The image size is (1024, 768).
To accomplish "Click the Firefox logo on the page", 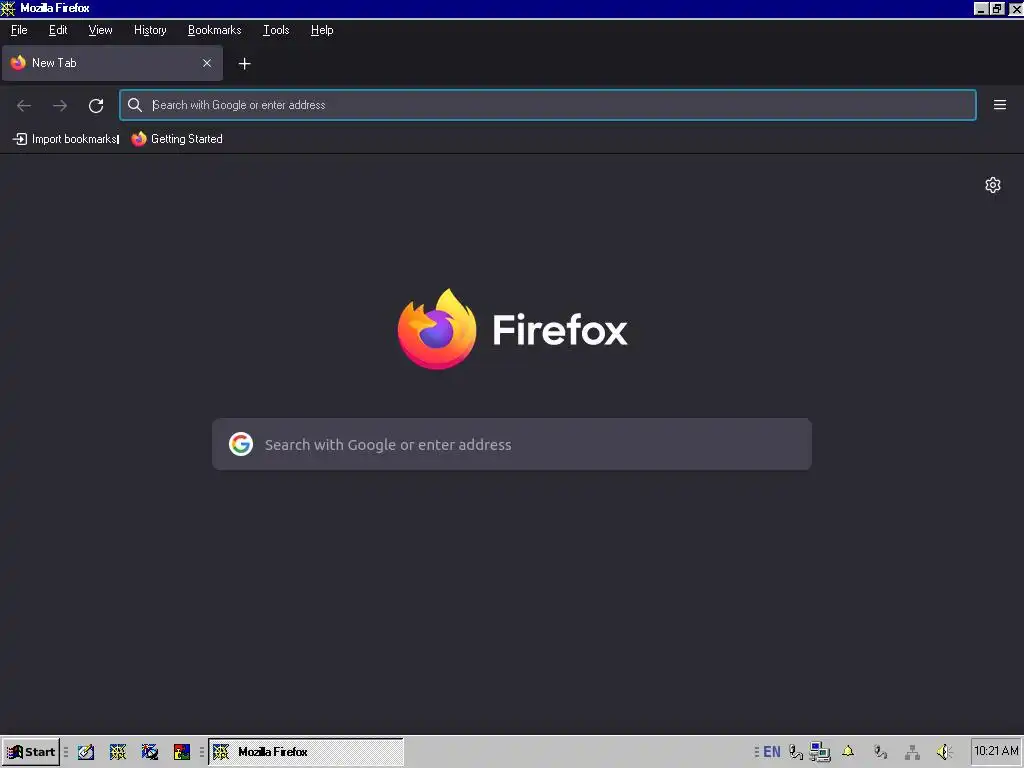I will coord(437,328).
